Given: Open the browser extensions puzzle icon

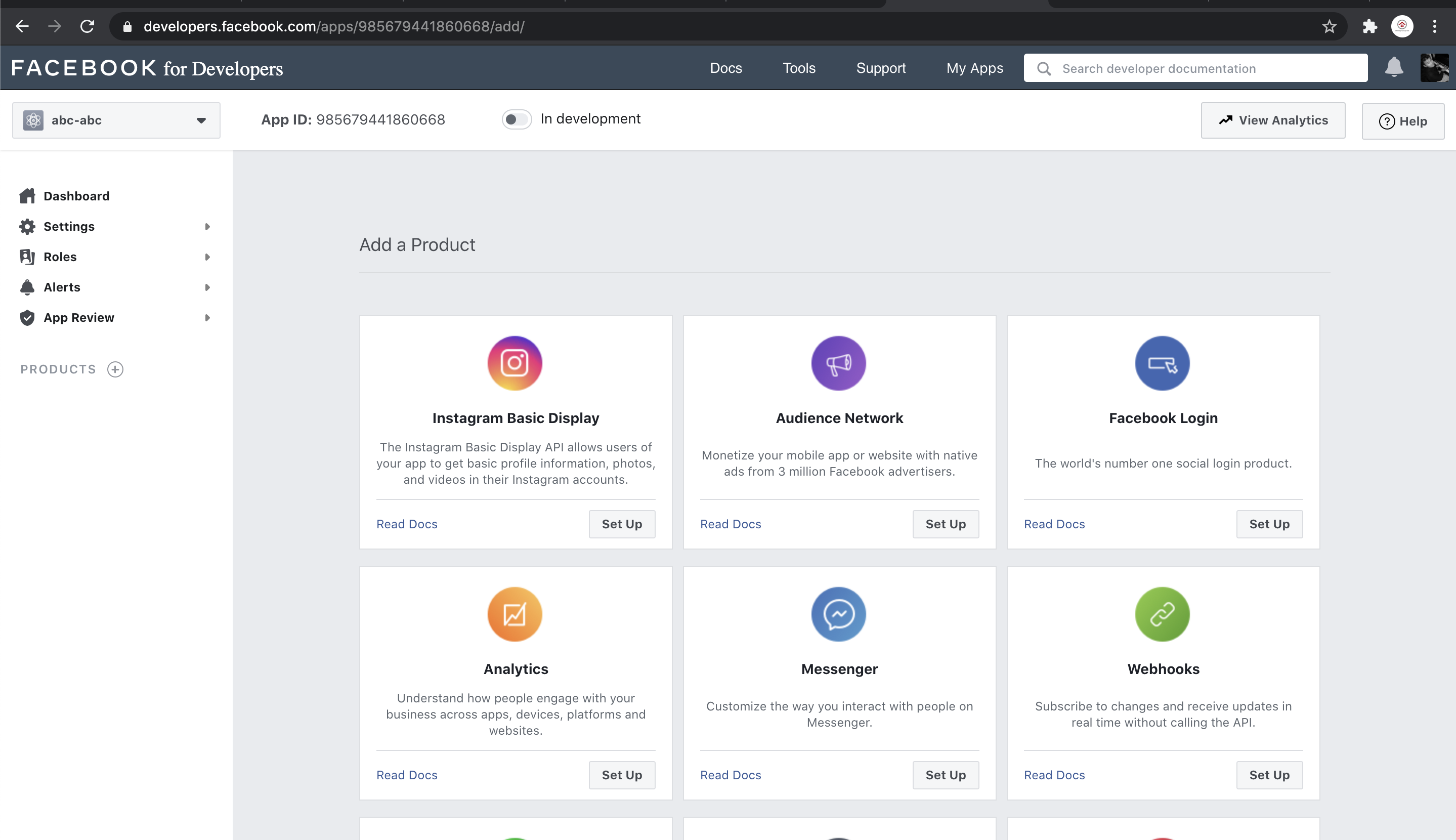Looking at the screenshot, I should [1369, 26].
